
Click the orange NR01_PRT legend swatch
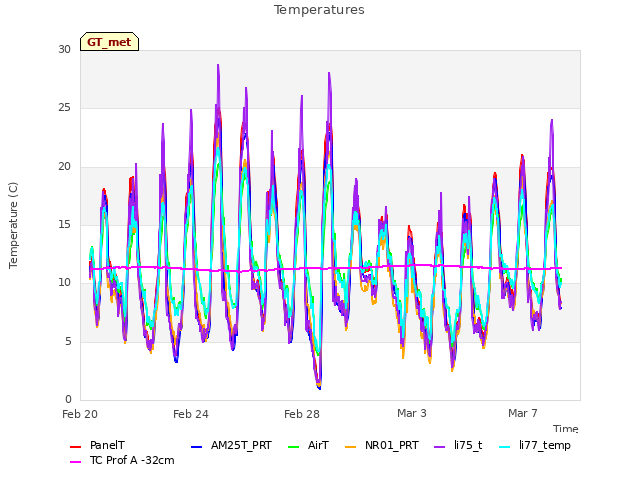pyautogui.click(x=351, y=447)
